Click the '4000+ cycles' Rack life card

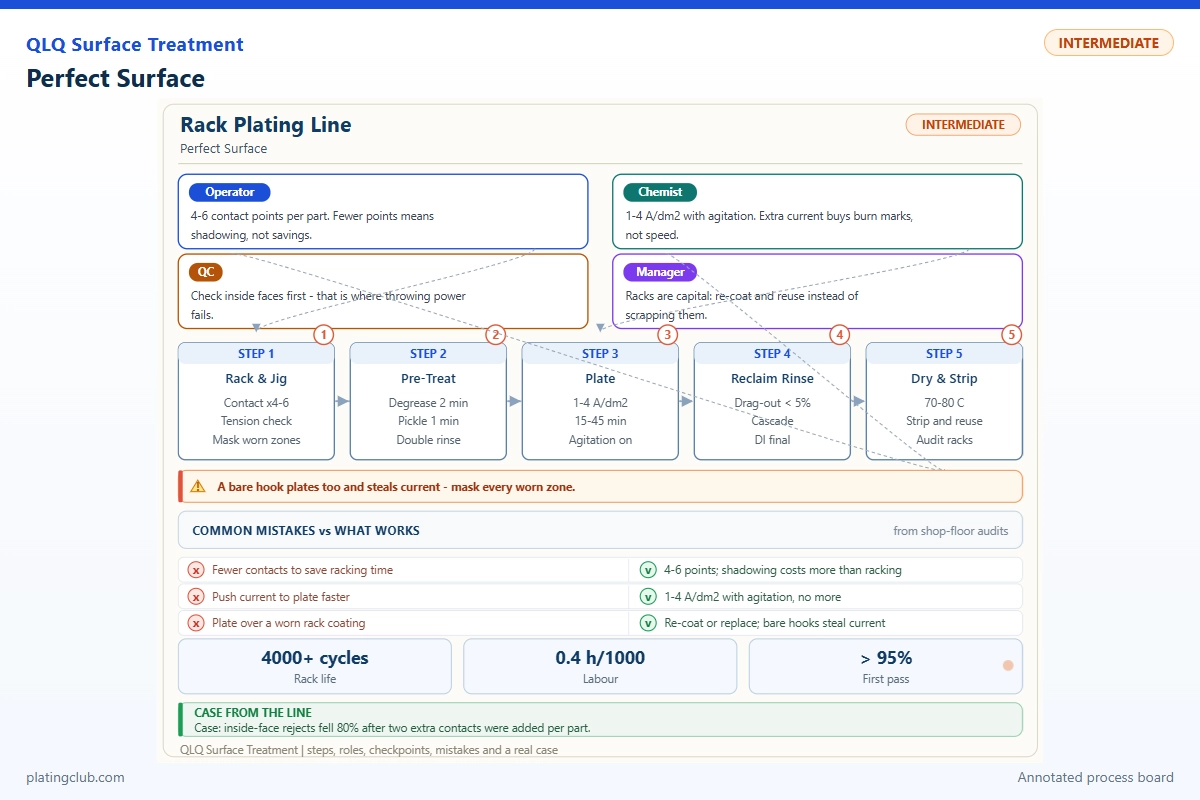315,666
